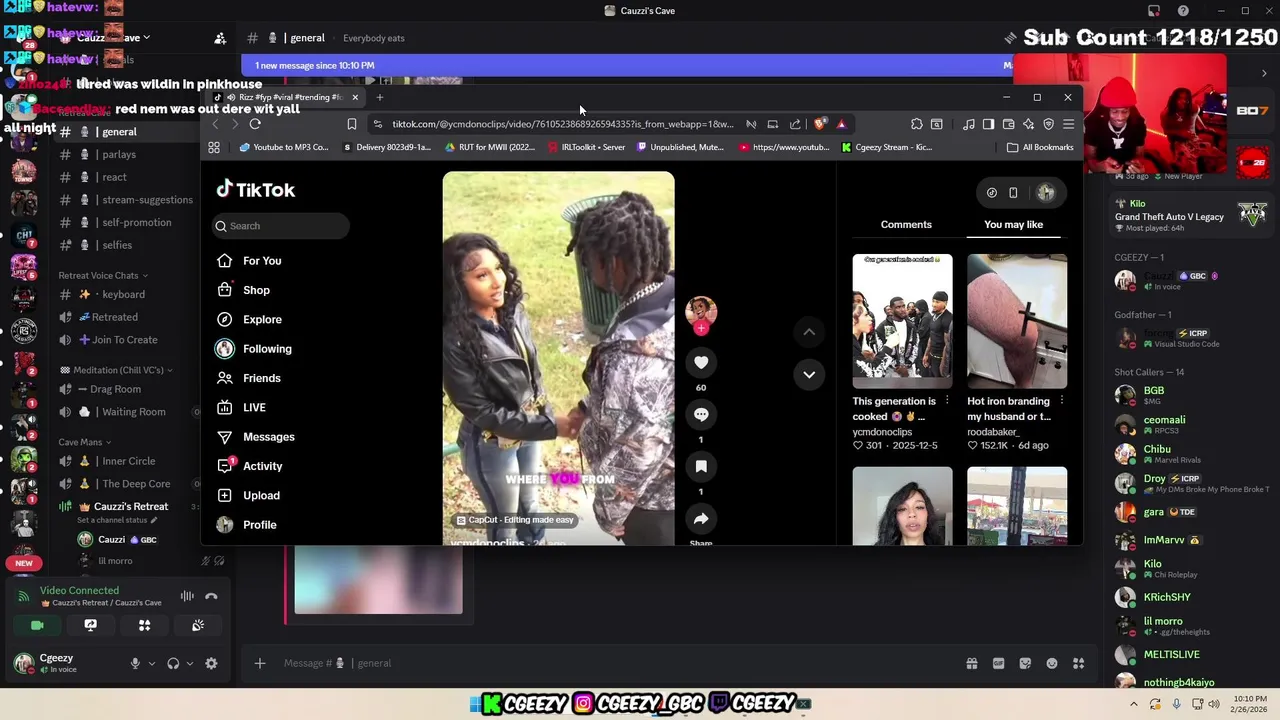Open Brave Shields lion icon in address bar

point(820,124)
